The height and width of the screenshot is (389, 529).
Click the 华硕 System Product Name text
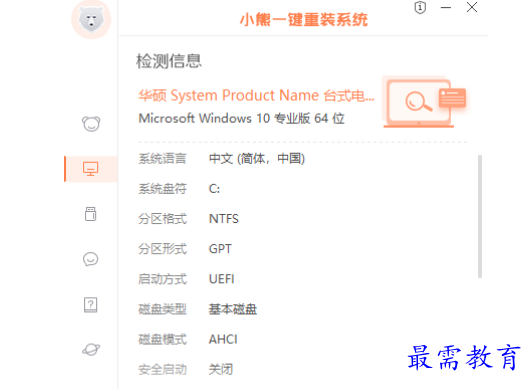[256, 95]
